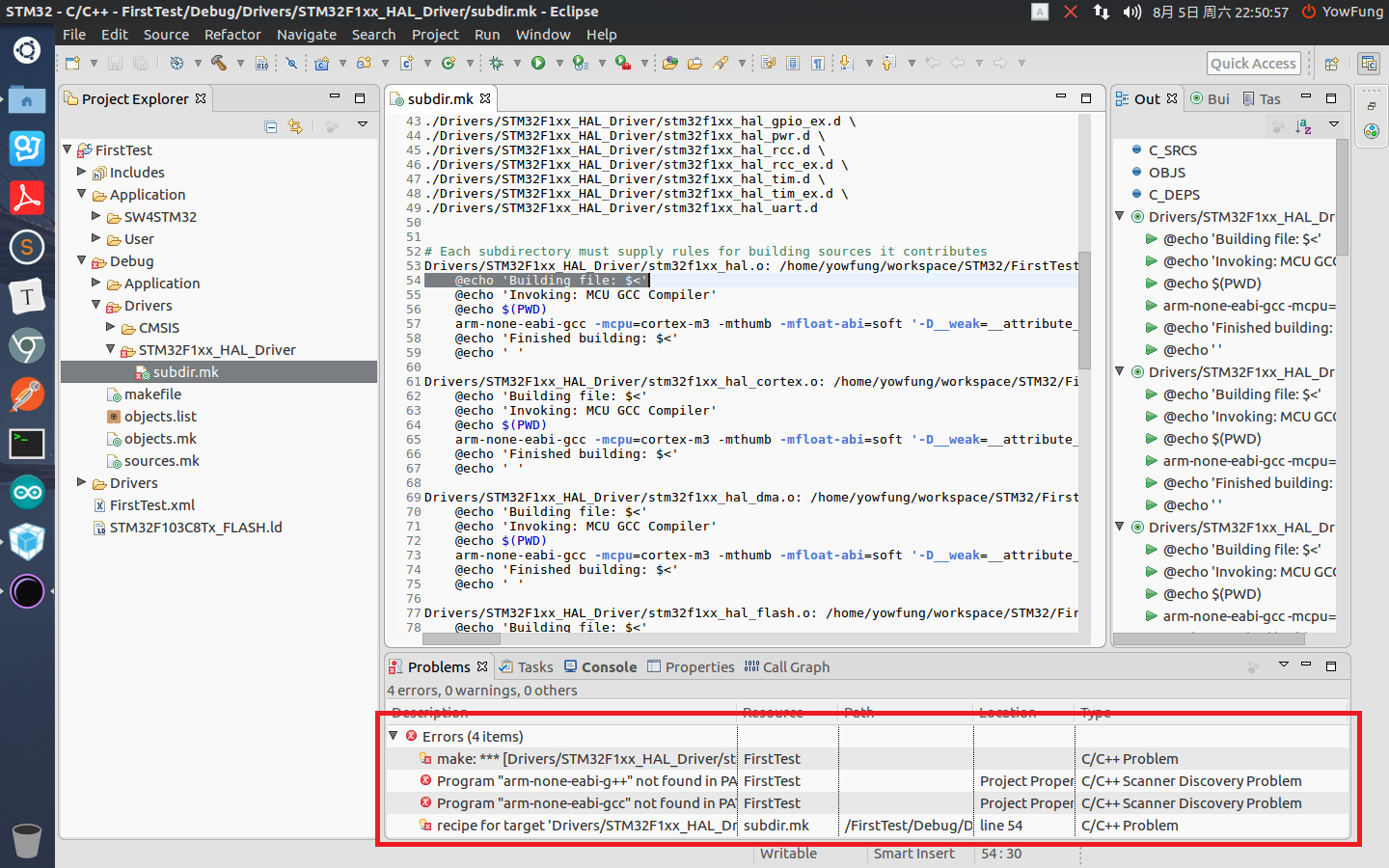
Task: Open the Terminal from the dock
Action: [x=27, y=444]
